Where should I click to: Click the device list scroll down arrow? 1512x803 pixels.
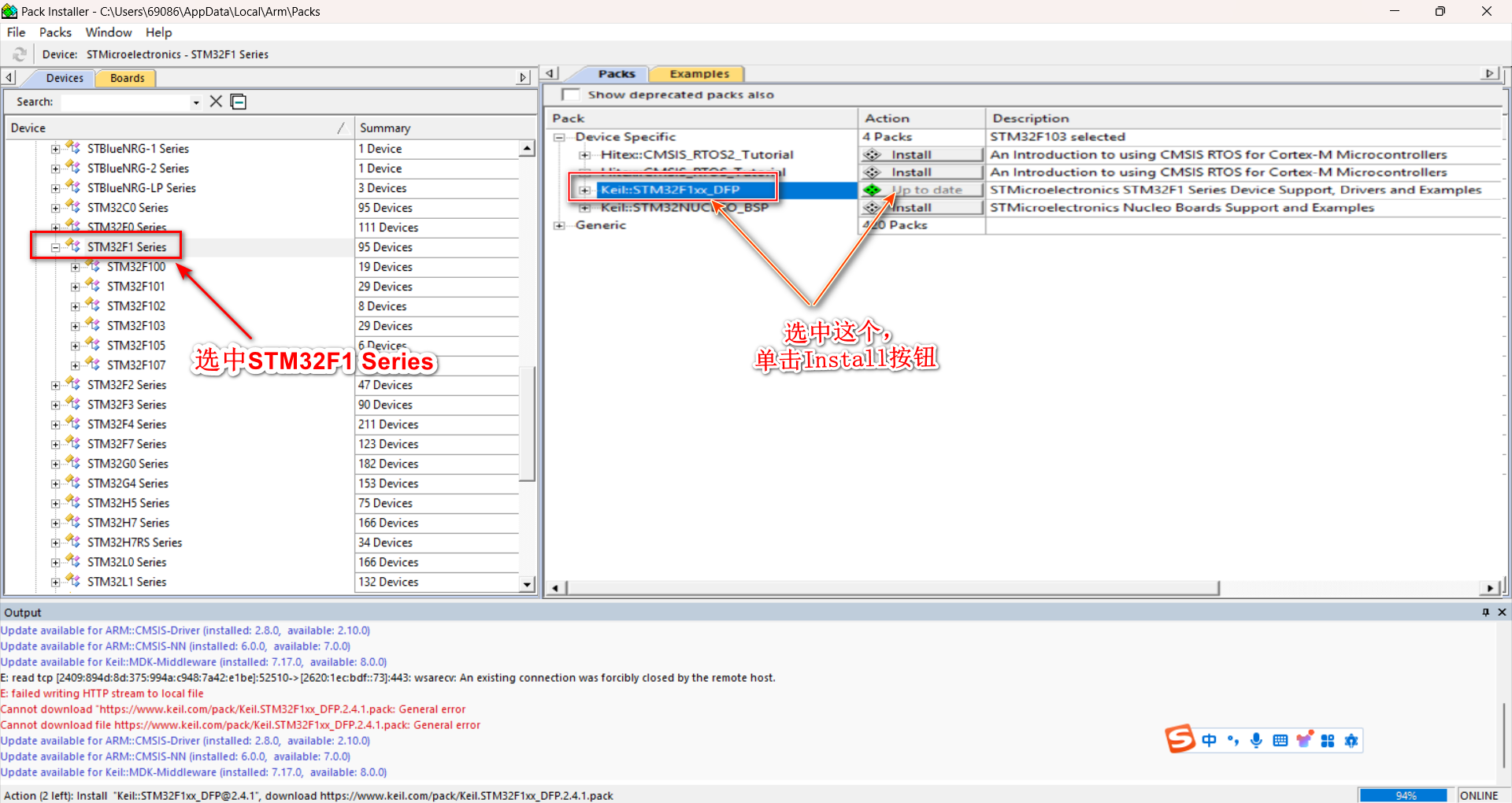coord(528,584)
